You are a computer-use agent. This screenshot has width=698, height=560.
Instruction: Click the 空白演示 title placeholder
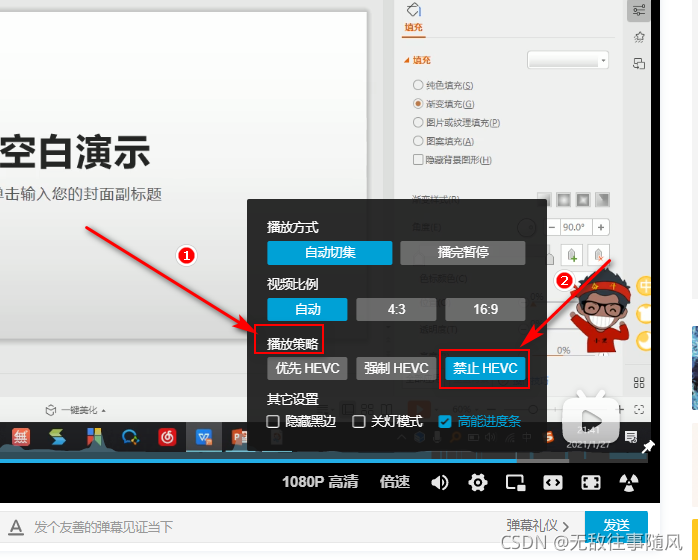[75, 152]
